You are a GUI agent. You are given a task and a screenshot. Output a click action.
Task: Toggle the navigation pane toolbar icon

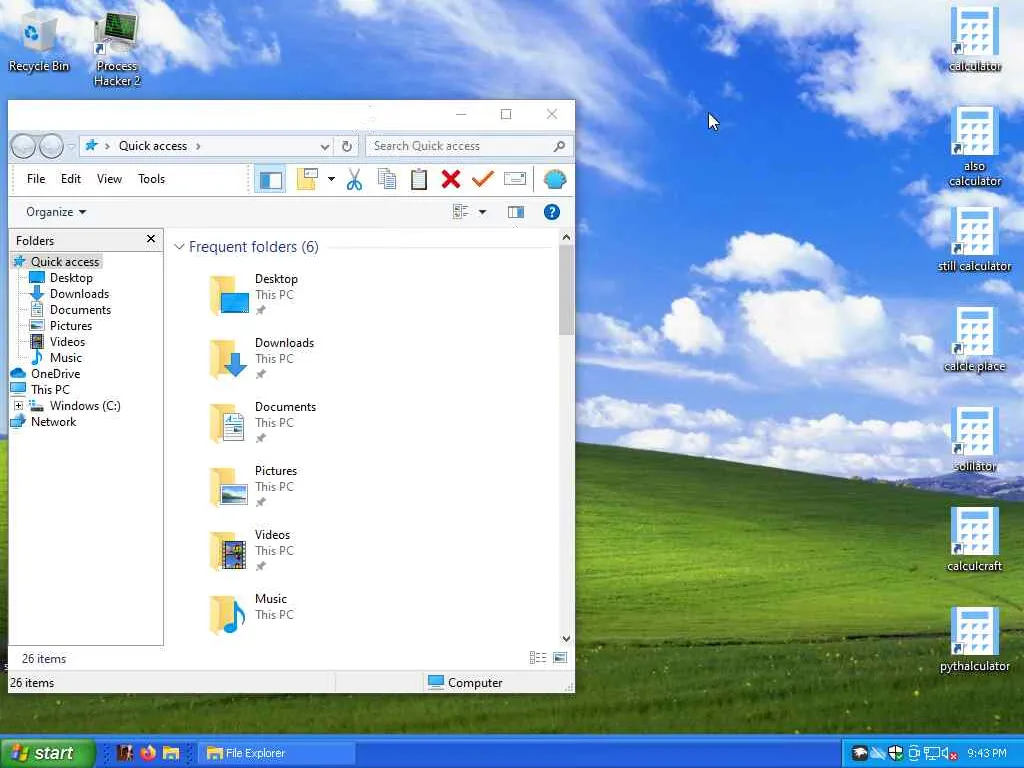pos(270,180)
